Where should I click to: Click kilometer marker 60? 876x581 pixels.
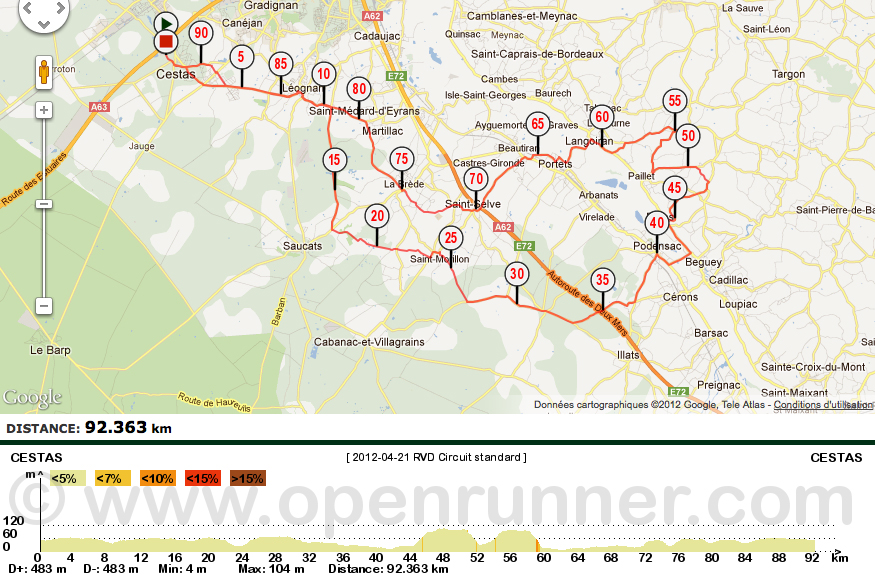(602, 117)
